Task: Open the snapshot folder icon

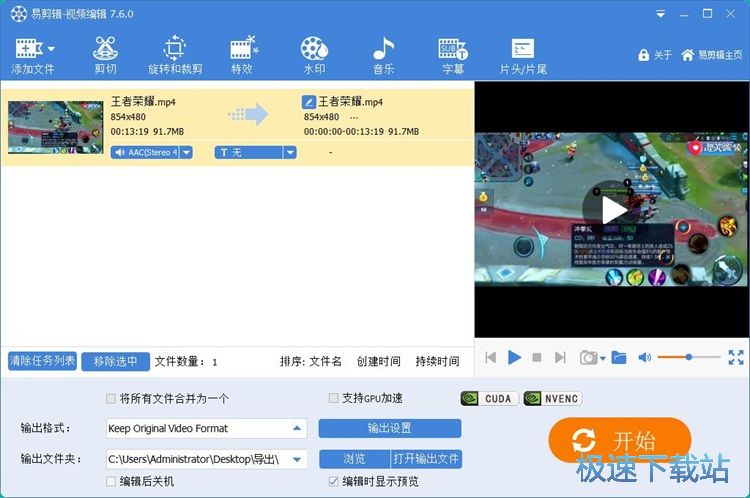Action: [x=618, y=357]
